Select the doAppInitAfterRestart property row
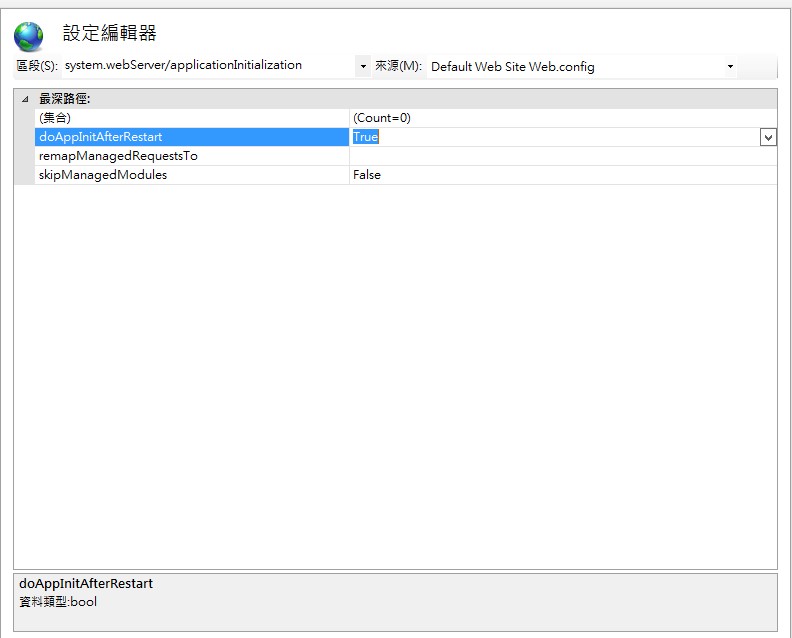Screen dimensions: 792x638 pyautogui.click(x=191, y=137)
